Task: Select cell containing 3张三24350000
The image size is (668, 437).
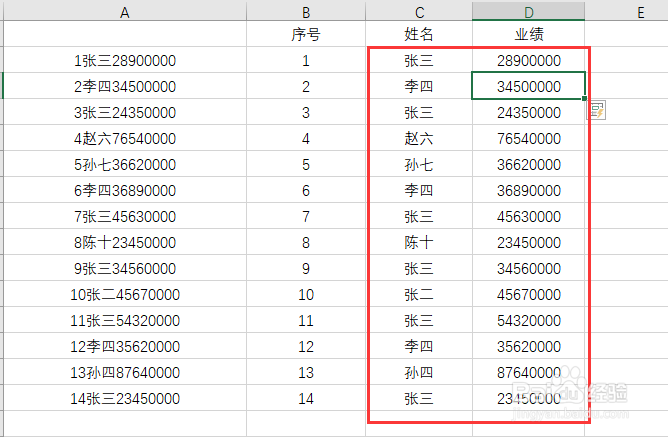Action: pyautogui.click(x=125, y=112)
